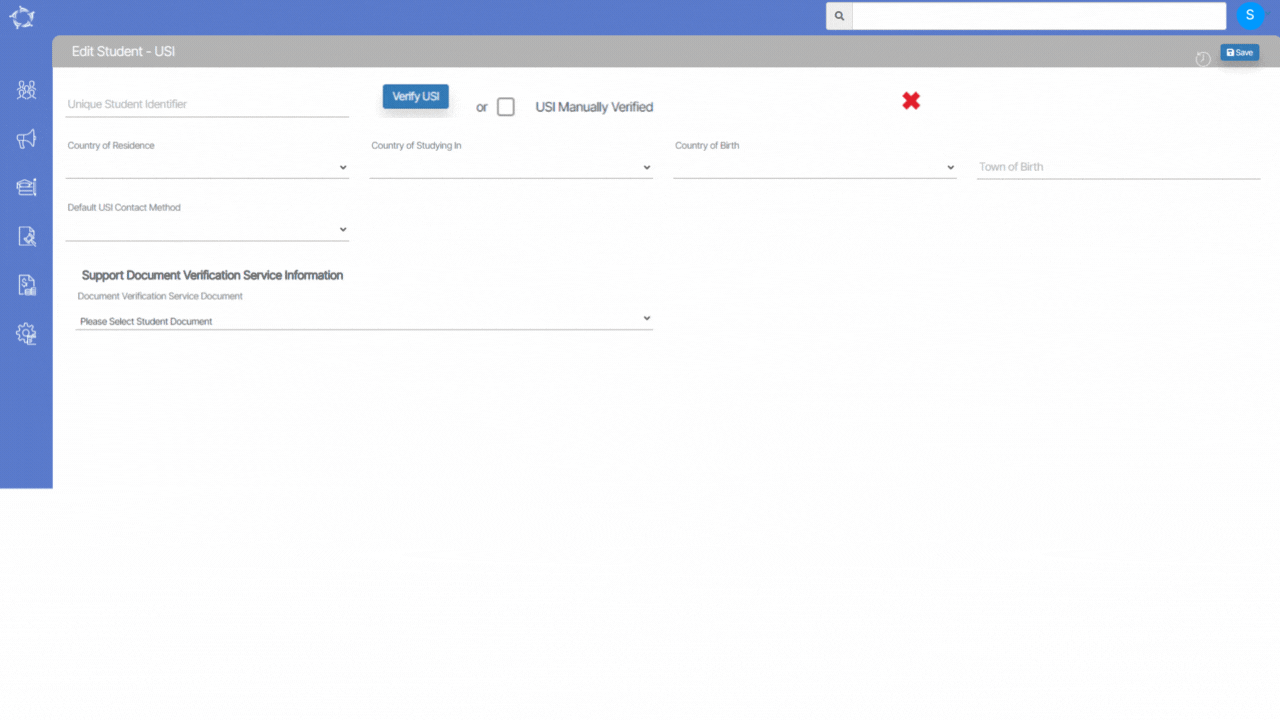Click the history clock icon beside Save
Viewport: 1280px width, 720px height.
1203,59
